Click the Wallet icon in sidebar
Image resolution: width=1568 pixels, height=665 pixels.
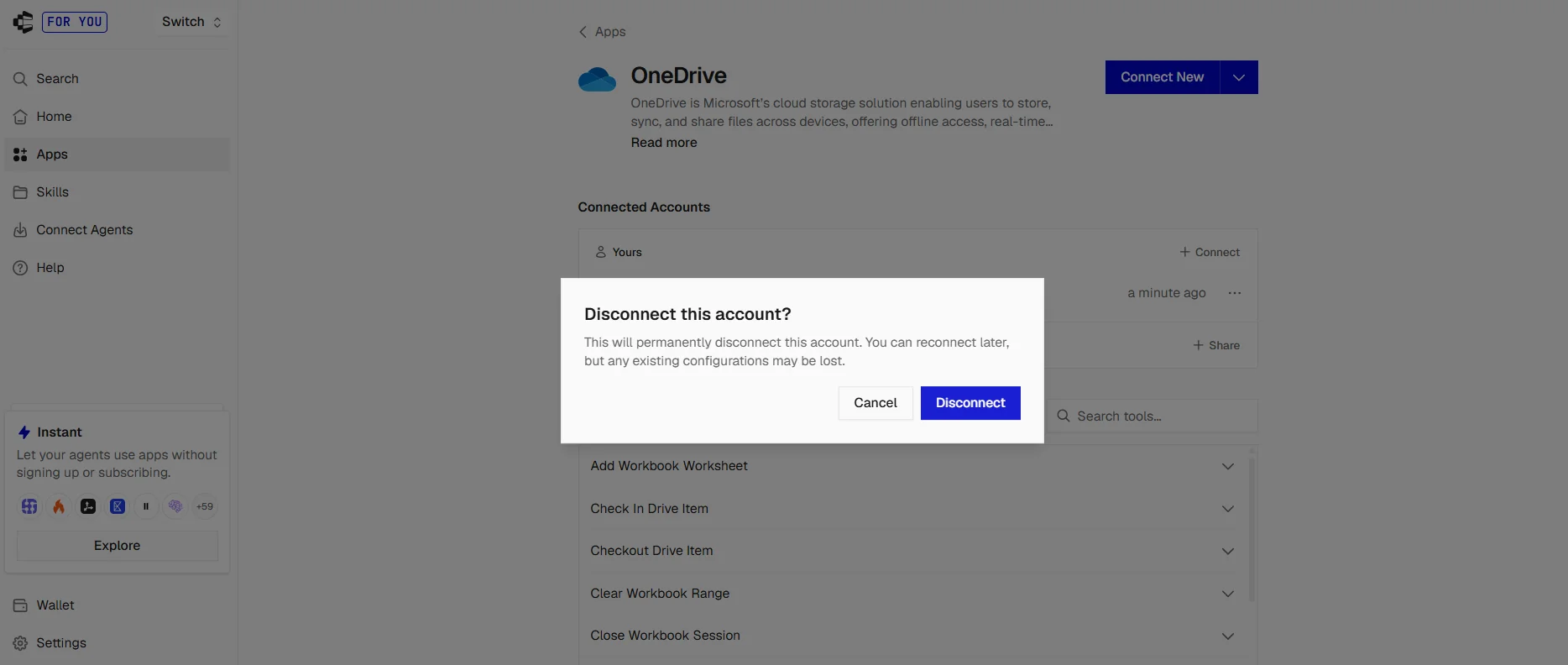20,605
